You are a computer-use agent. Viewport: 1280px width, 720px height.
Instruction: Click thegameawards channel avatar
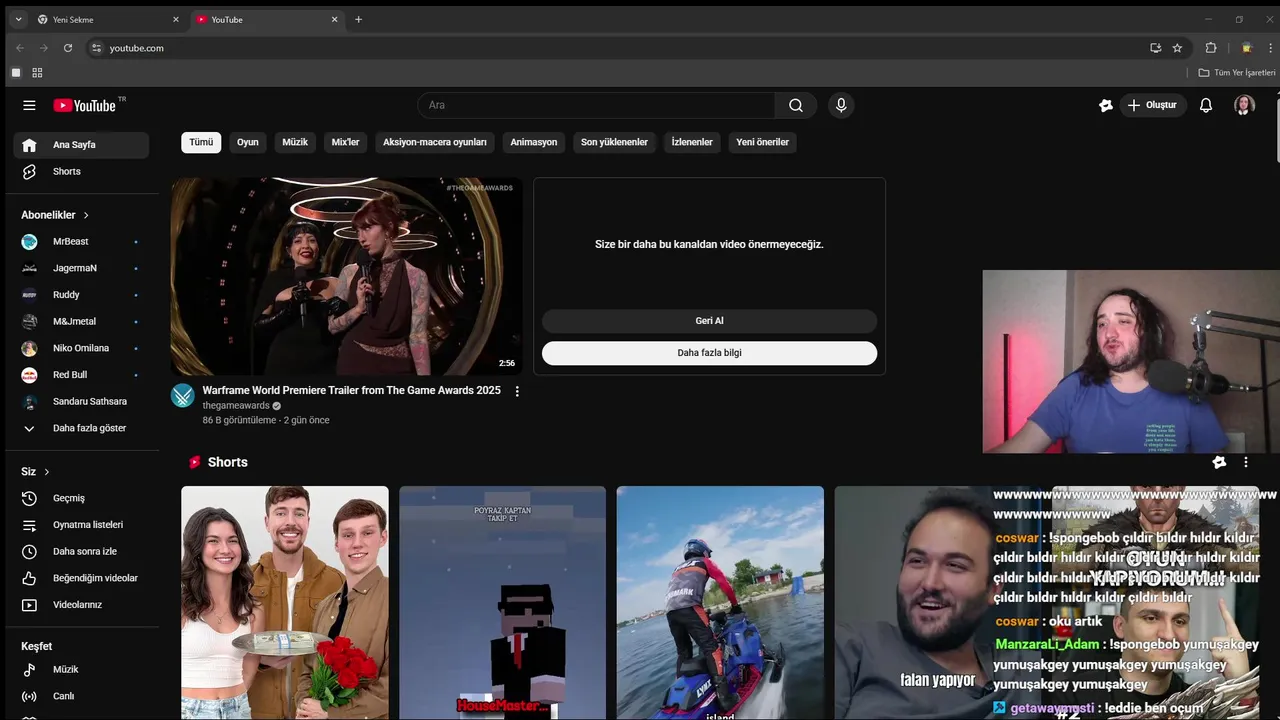183,395
